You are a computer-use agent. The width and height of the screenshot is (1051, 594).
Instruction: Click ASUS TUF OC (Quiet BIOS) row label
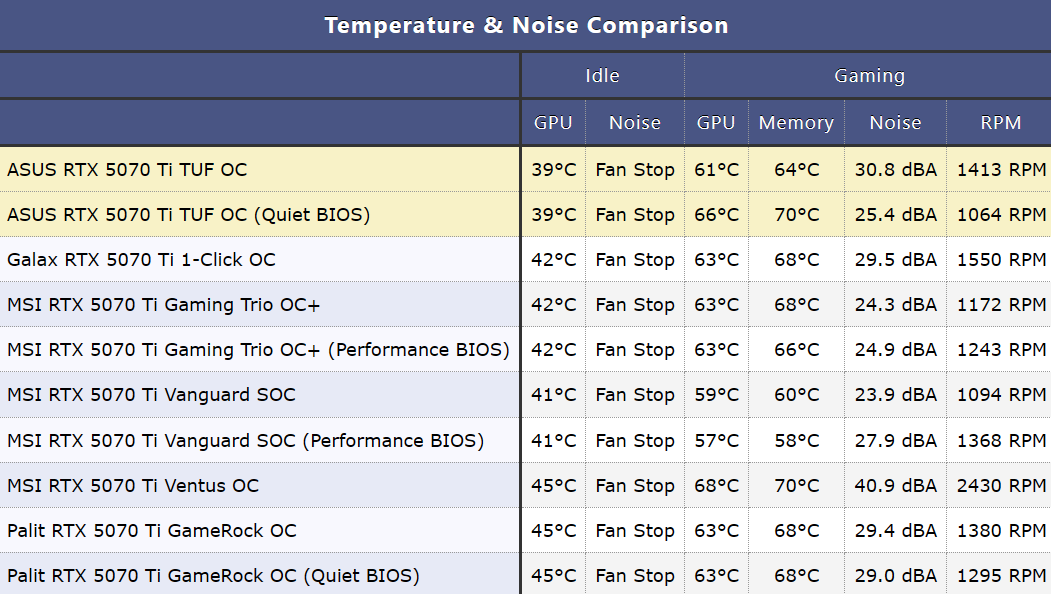[x=188, y=215]
